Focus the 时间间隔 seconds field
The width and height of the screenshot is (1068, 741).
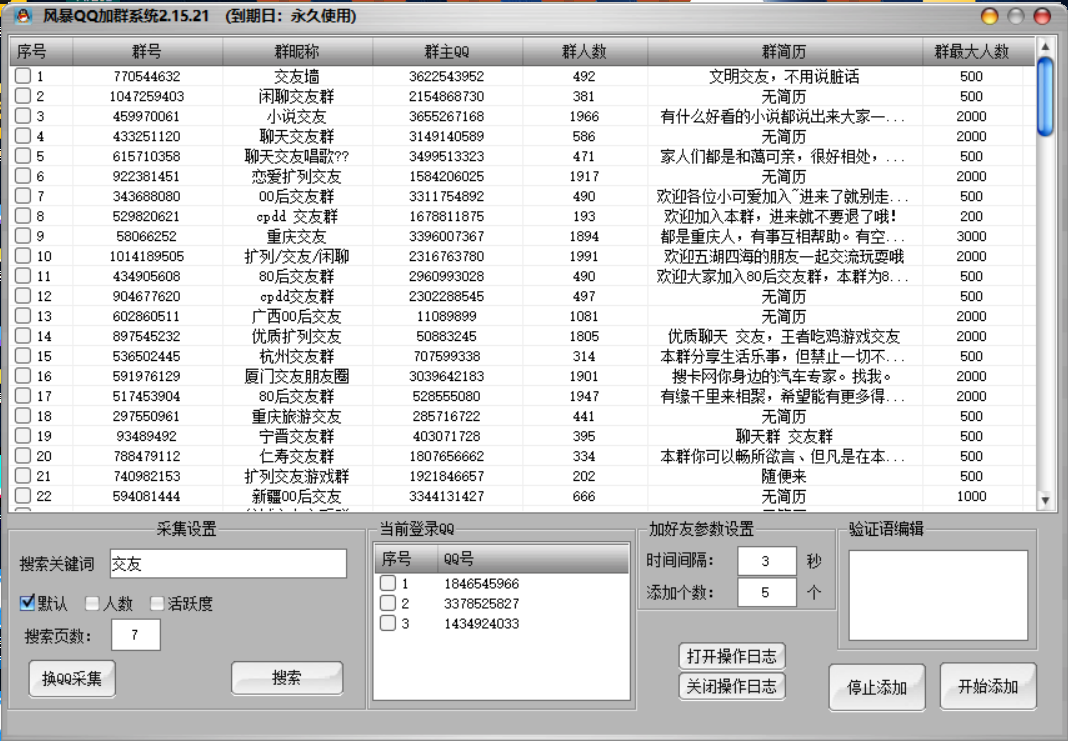click(767, 561)
